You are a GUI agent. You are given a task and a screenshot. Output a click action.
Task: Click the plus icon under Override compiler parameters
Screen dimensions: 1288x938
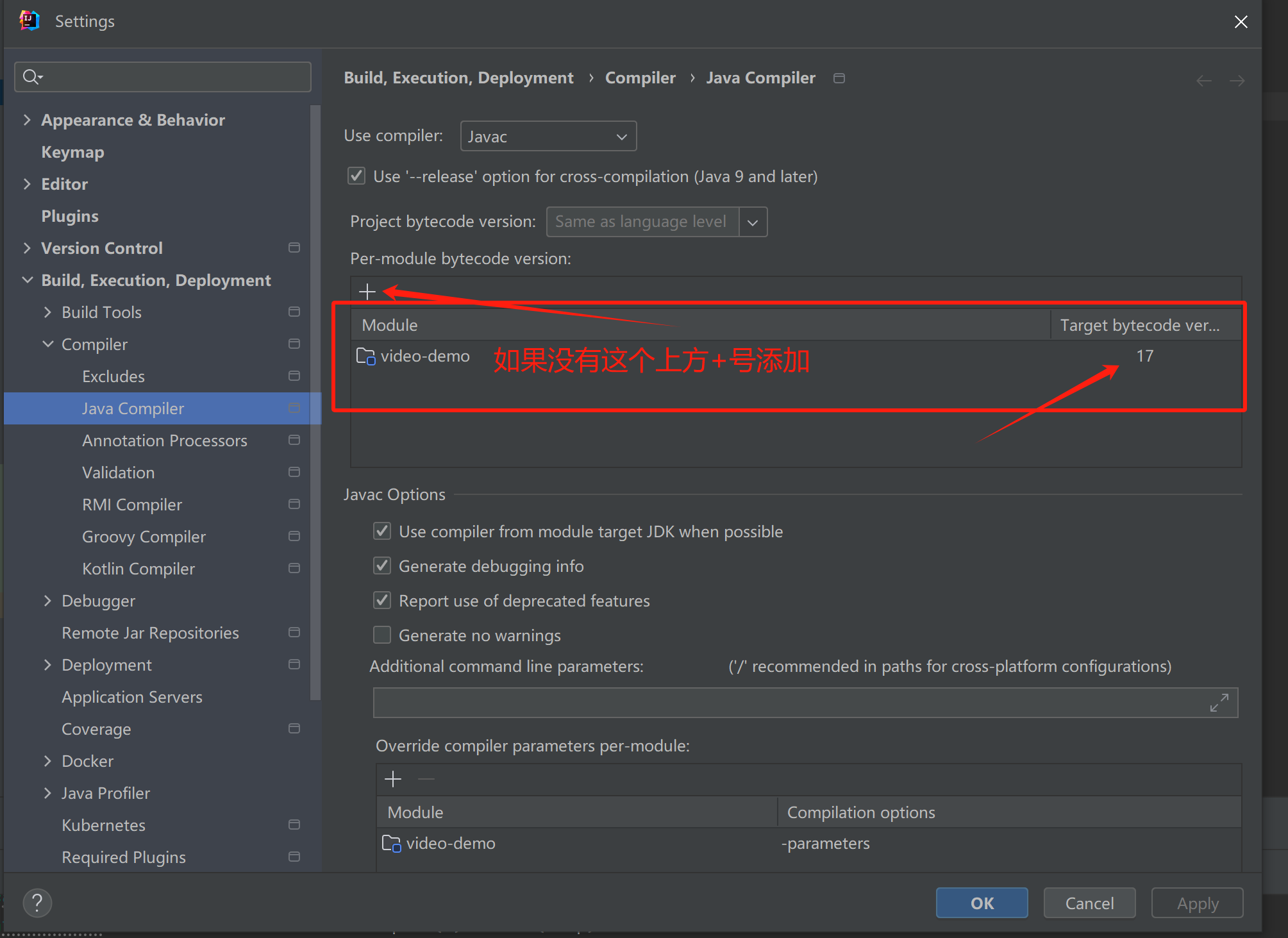click(x=393, y=778)
